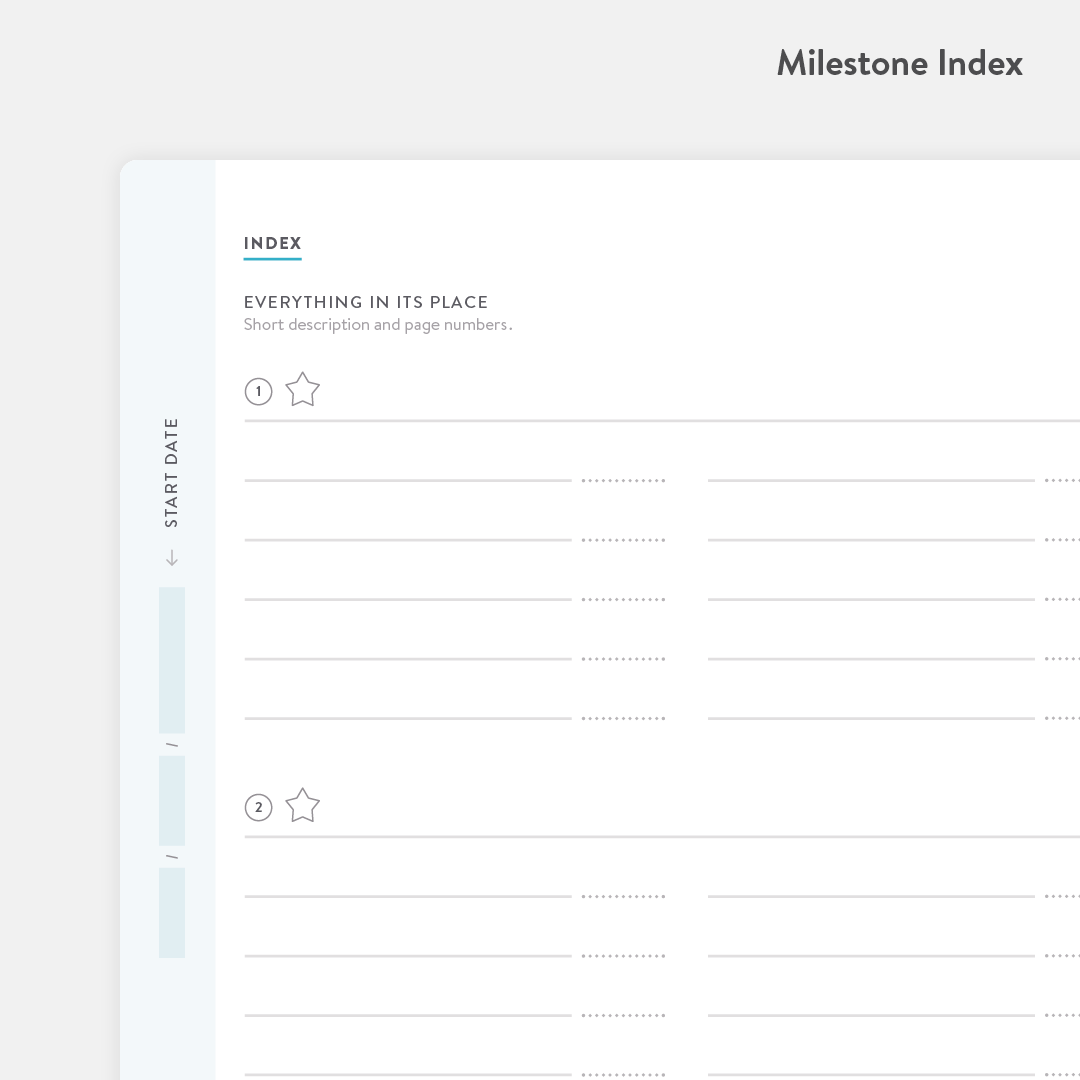This screenshot has width=1080, height=1080.
Task: Click first left entry line in milestone 1
Action: coord(408,480)
